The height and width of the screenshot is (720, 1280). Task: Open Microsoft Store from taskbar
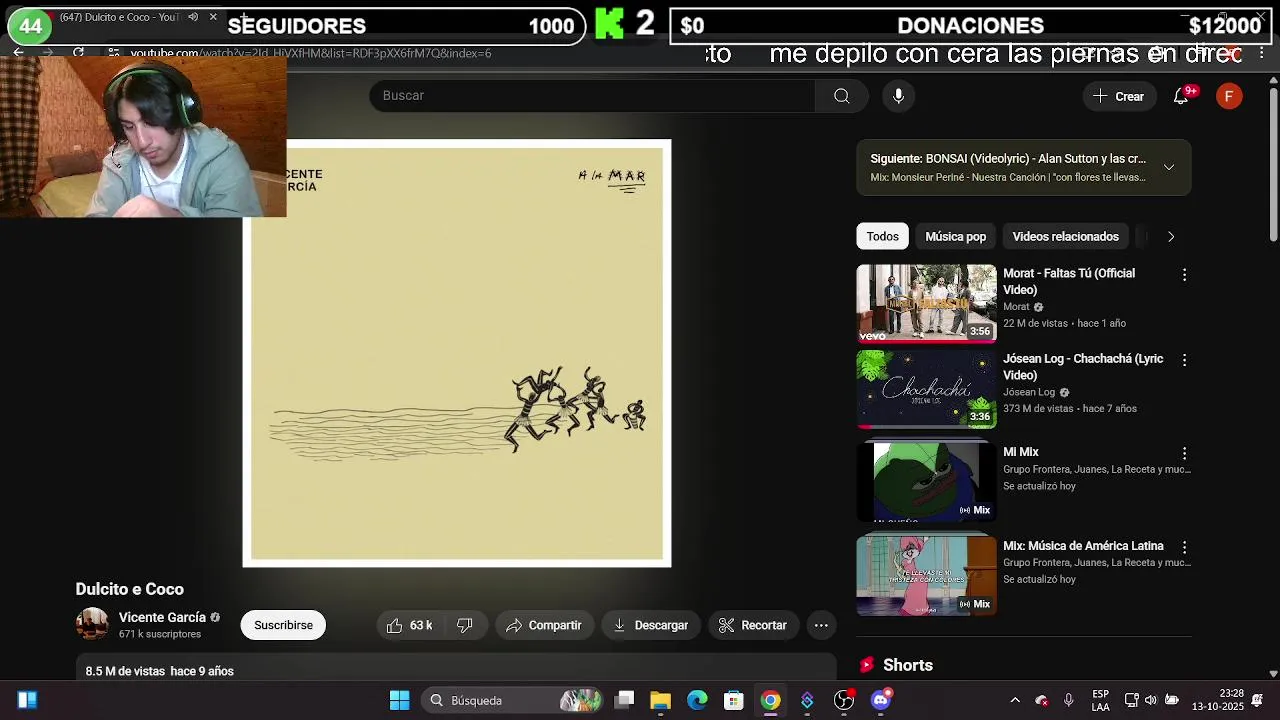(734, 700)
